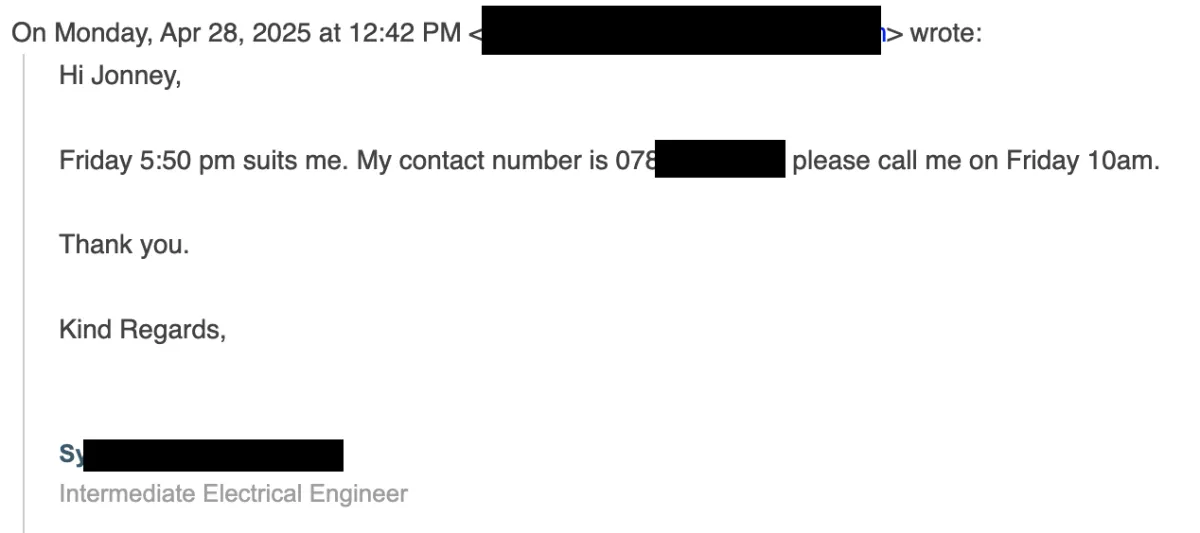This screenshot has height=533, width=1200.
Task: Click the blue trailing letter of the email link
Action: [884, 35]
